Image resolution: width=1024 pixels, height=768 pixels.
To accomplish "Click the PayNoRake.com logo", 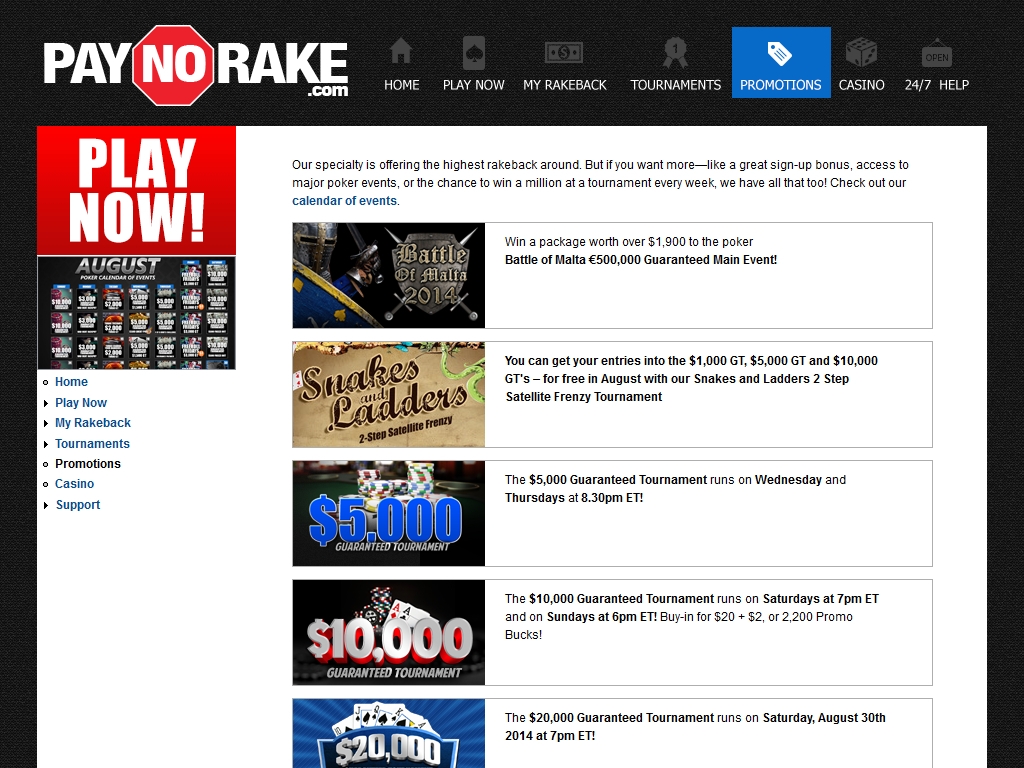I will pos(196,64).
